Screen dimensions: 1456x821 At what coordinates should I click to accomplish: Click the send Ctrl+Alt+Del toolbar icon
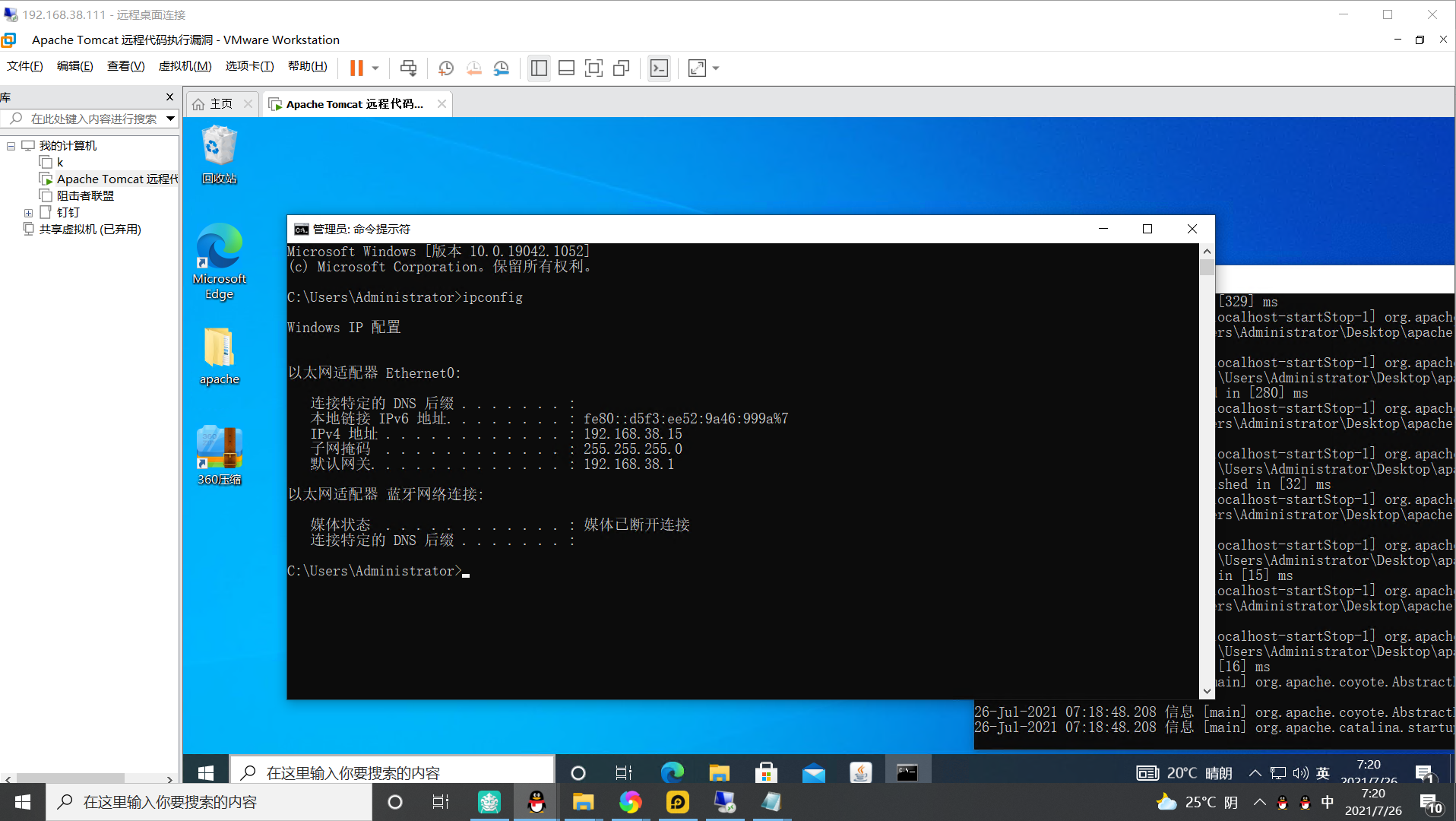click(408, 68)
